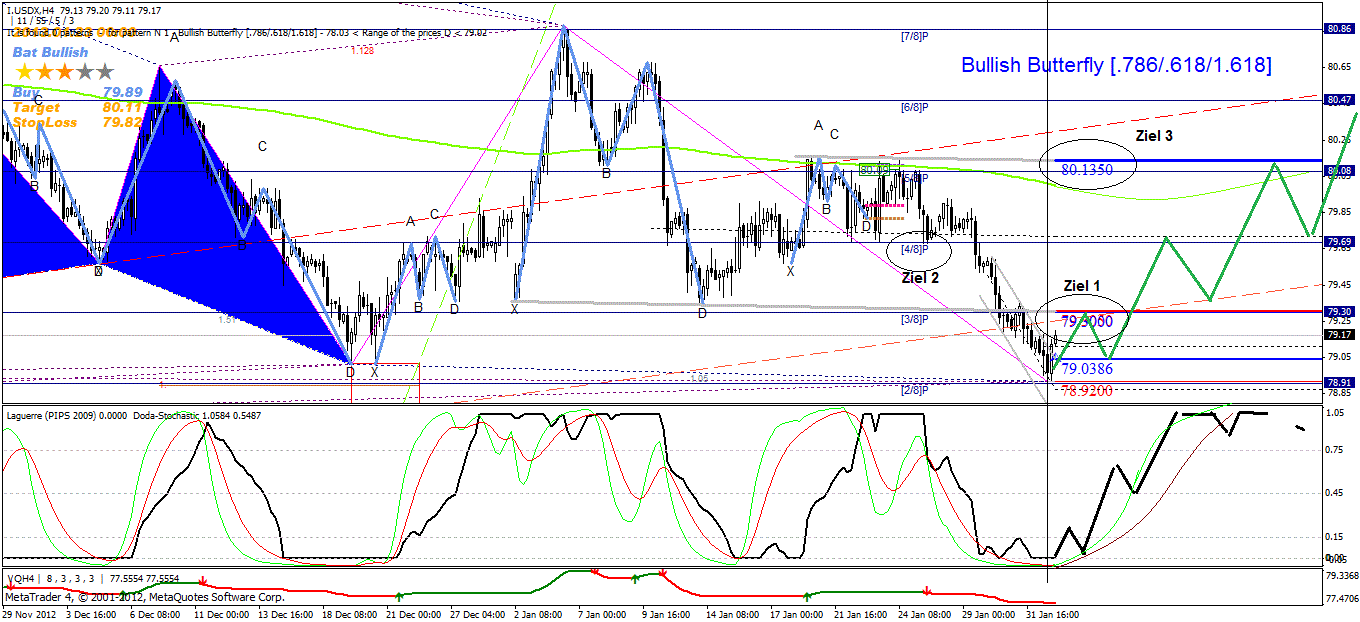
Task: Click the 80.47 price axis label
Action: 1340,100
